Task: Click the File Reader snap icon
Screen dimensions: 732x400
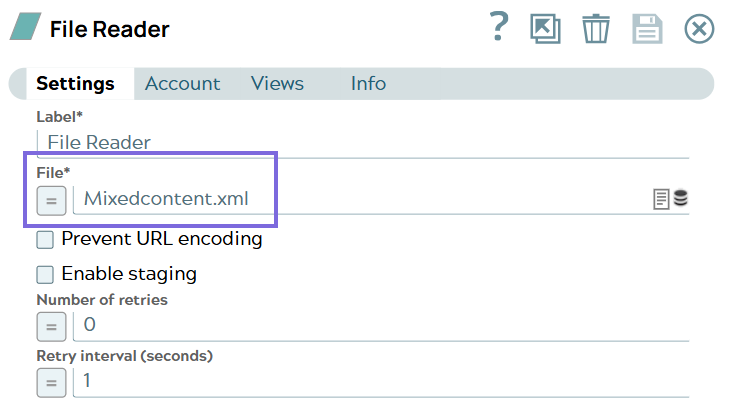Action: point(25,28)
